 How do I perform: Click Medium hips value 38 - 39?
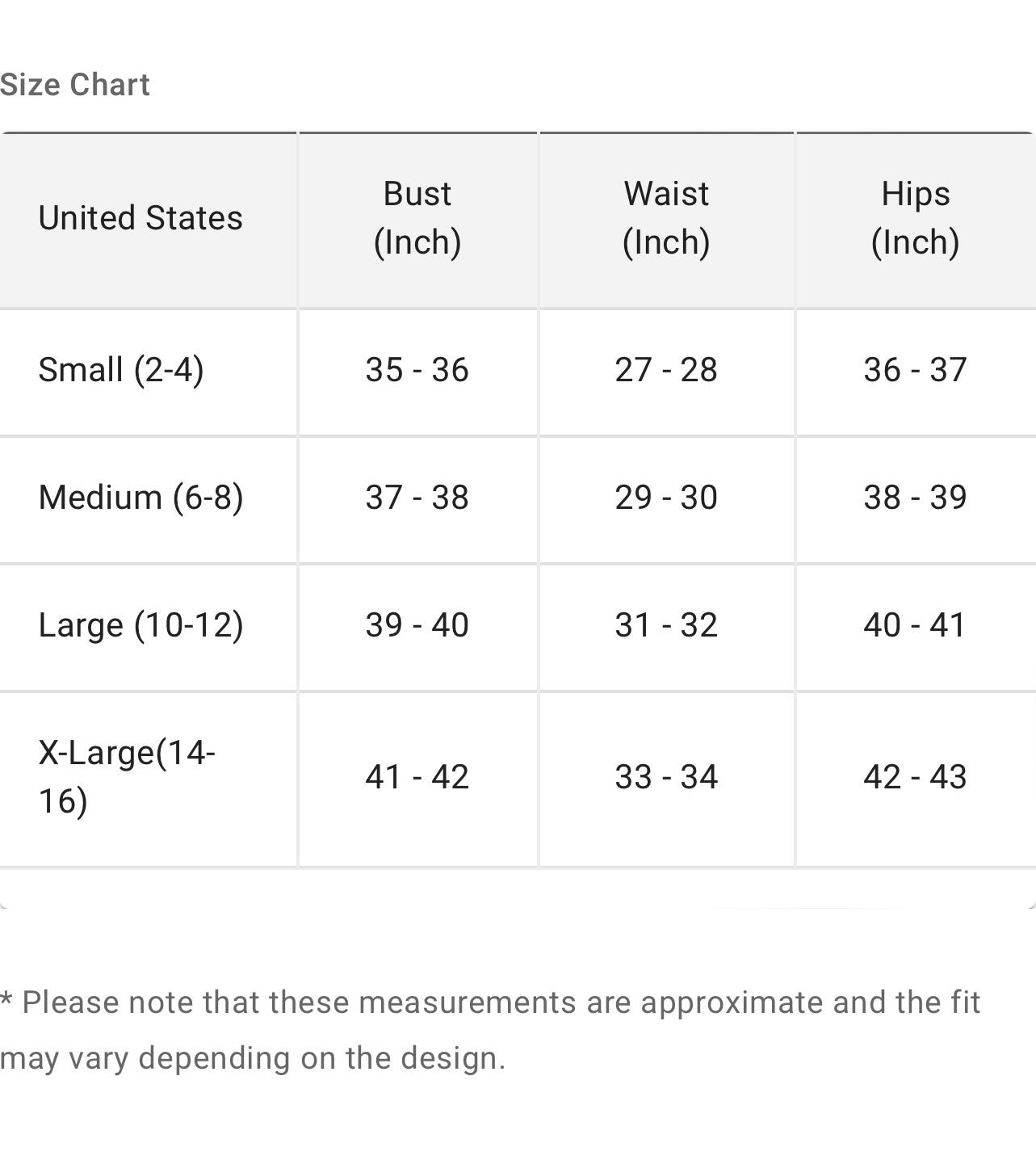coord(915,498)
